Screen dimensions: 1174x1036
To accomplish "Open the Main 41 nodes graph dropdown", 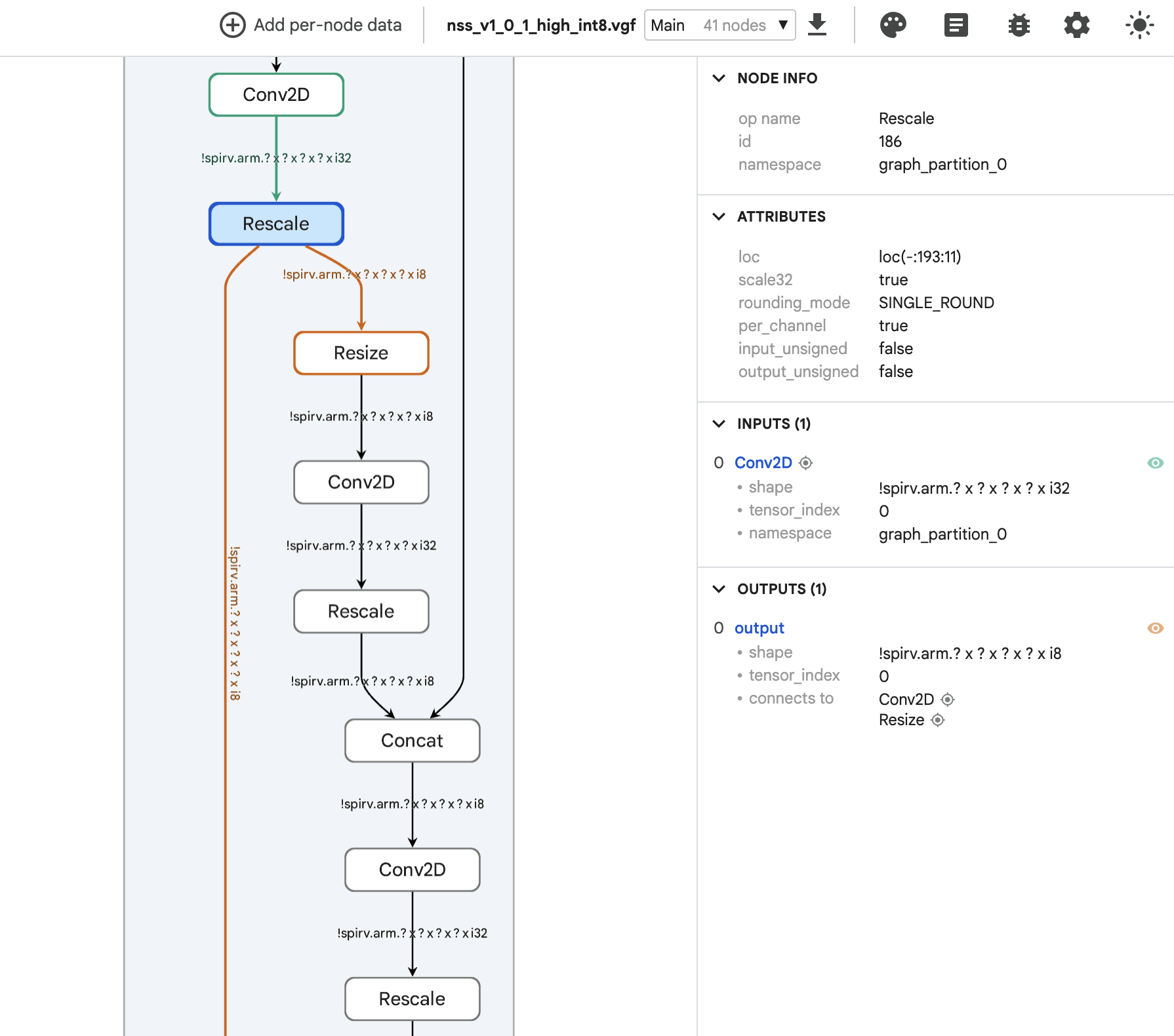I will pyautogui.click(x=719, y=26).
